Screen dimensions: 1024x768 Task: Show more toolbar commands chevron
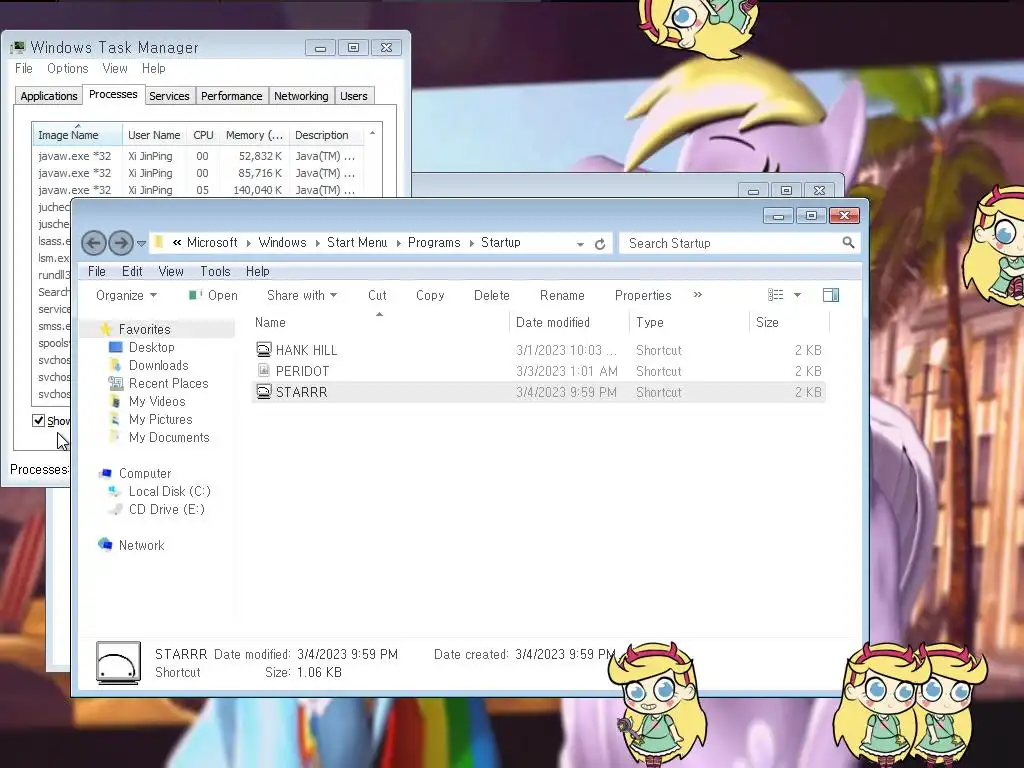pyautogui.click(x=697, y=295)
